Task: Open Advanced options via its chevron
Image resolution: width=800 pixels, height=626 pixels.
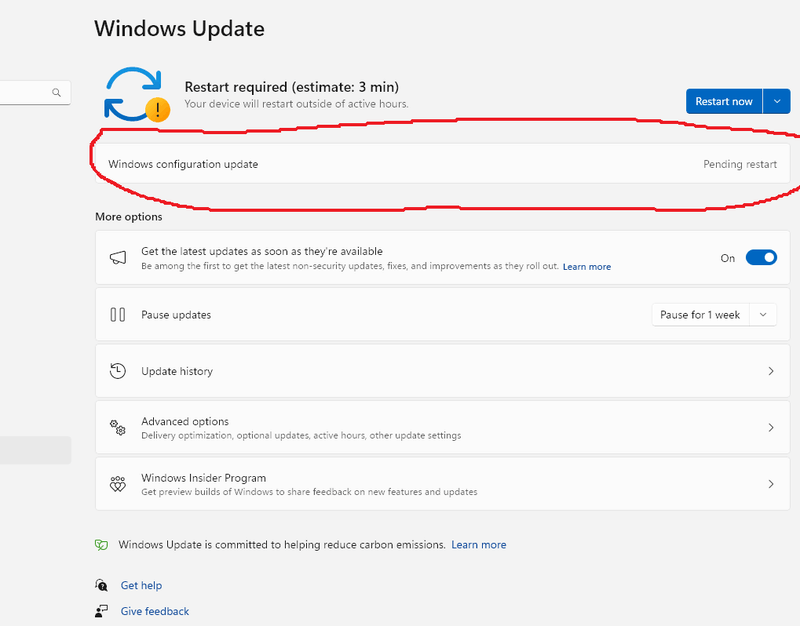Action: click(x=771, y=428)
